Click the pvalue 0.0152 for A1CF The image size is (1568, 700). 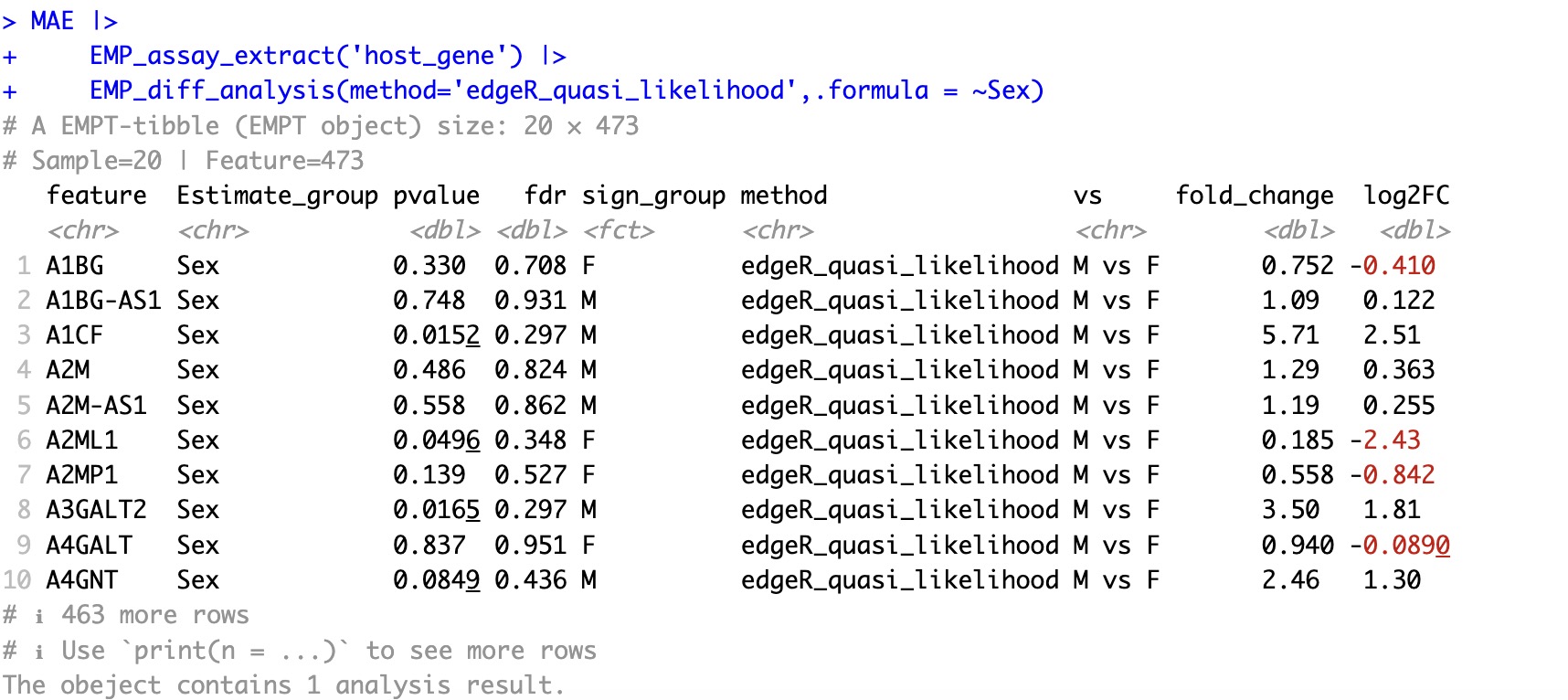[x=436, y=335]
